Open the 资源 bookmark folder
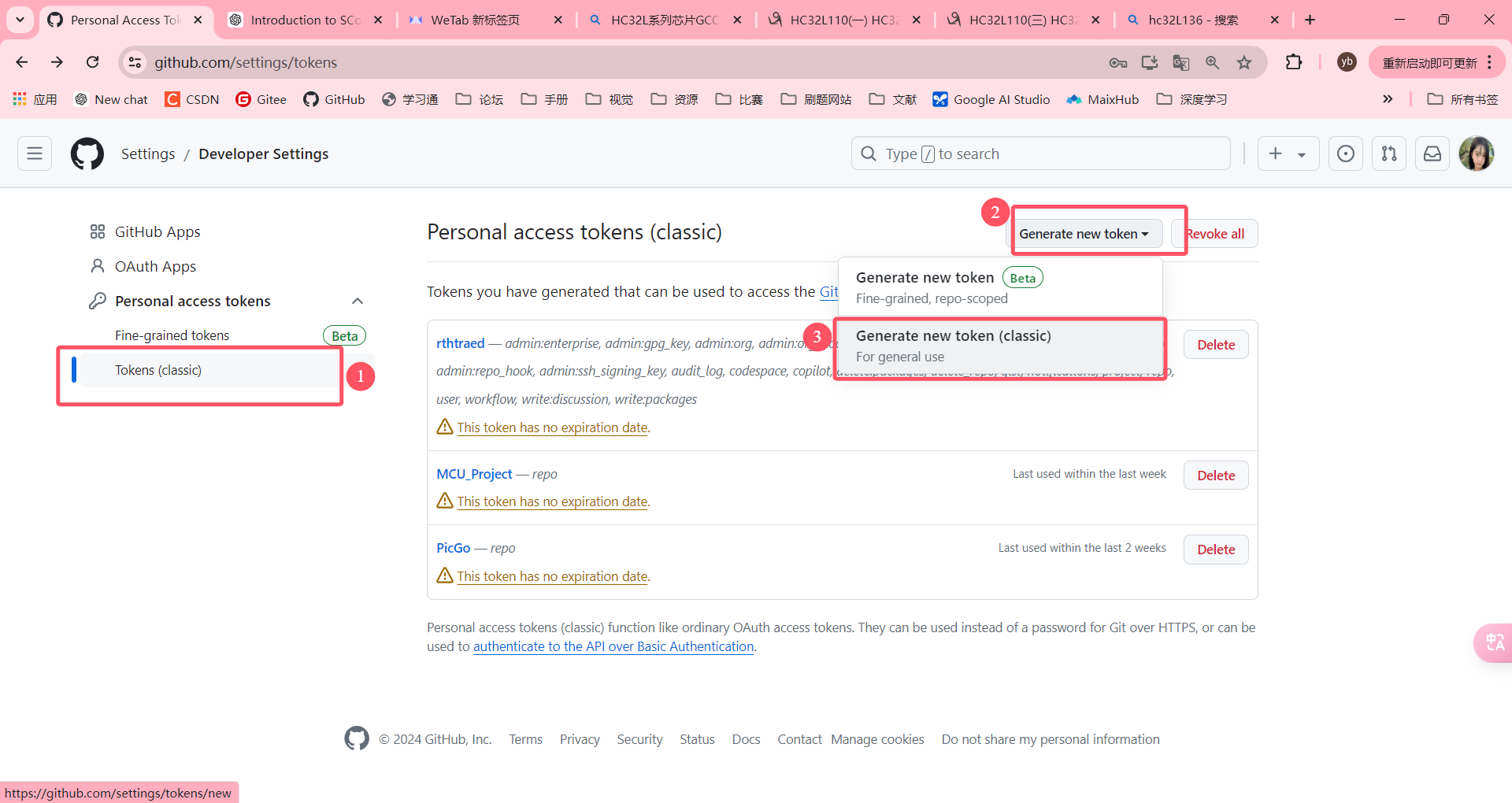The height and width of the screenshot is (803, 1512). (675, 99)
